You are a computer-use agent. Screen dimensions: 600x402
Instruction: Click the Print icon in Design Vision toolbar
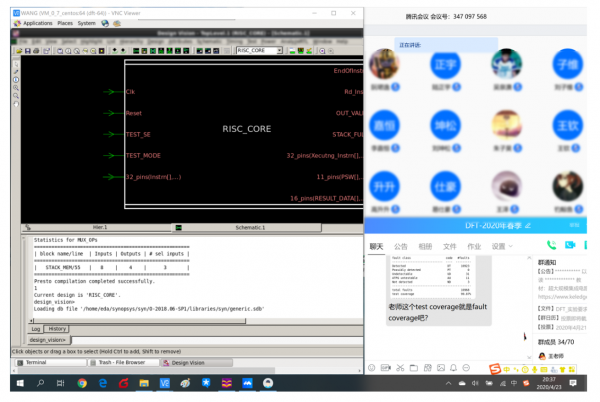[x=36, y=50]
